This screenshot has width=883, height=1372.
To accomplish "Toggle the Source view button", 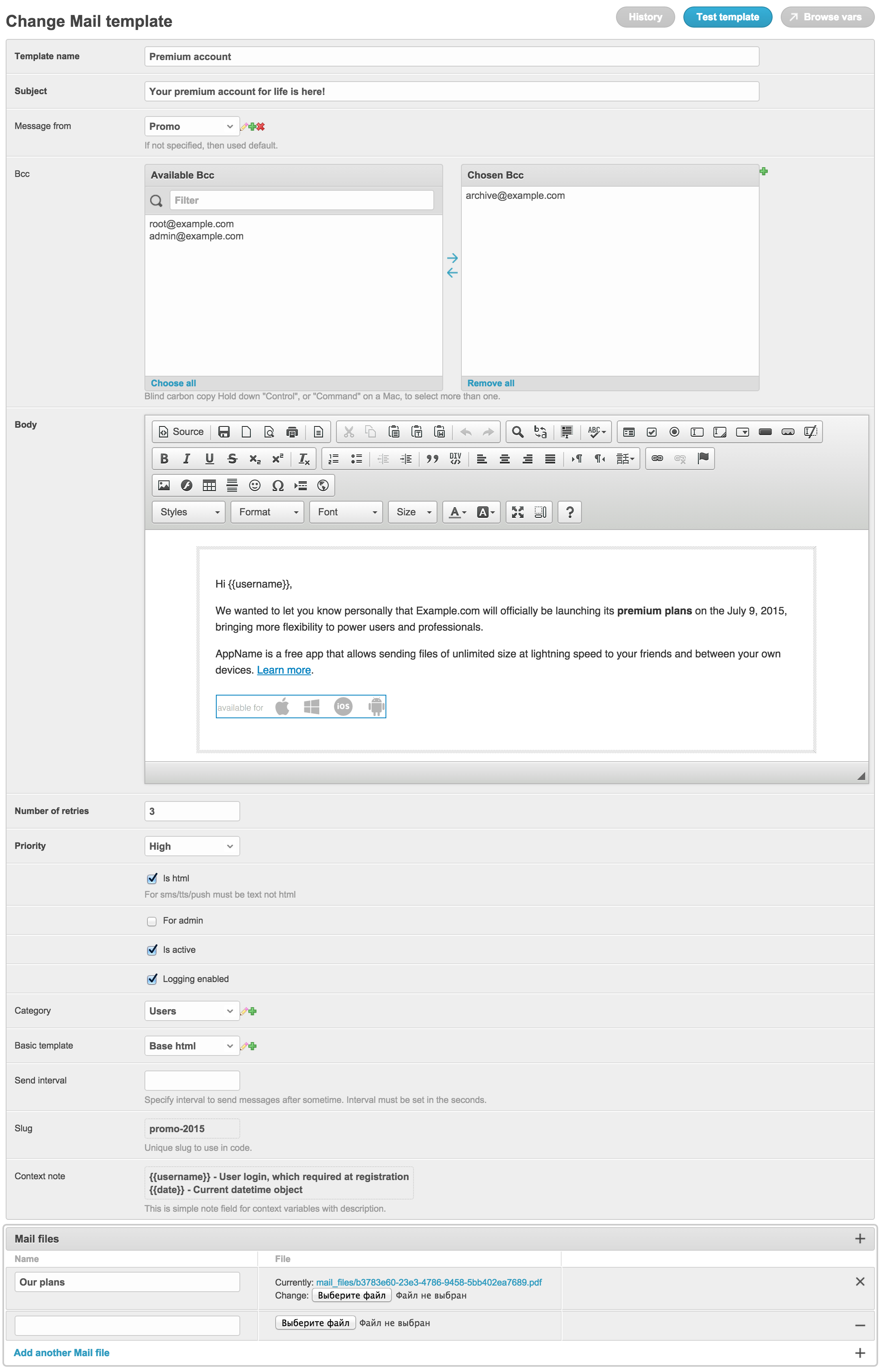I will 181,432.
